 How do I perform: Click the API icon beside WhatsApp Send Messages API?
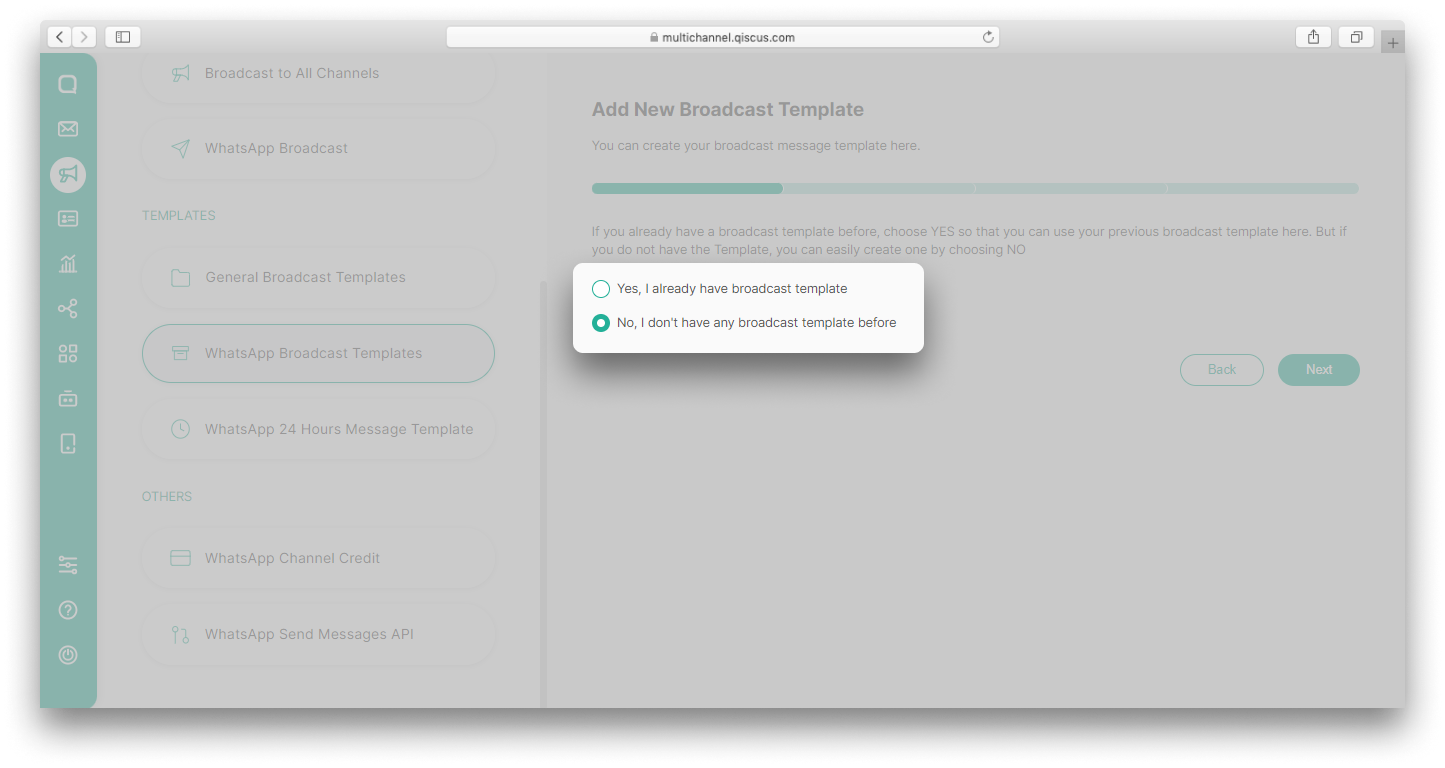pyautogui.click(x=180, y=634)
